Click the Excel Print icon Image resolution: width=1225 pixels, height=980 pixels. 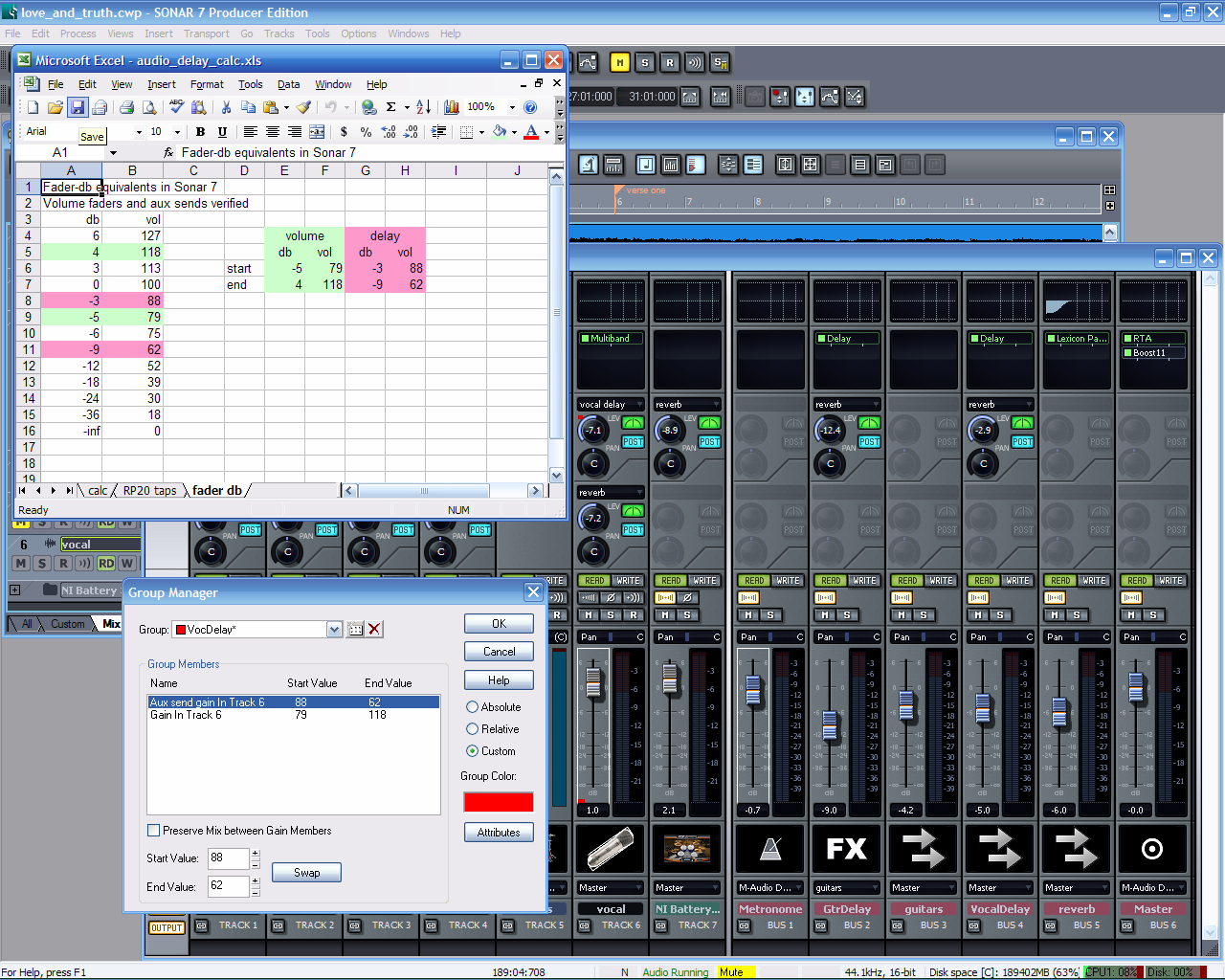(126, 107)
